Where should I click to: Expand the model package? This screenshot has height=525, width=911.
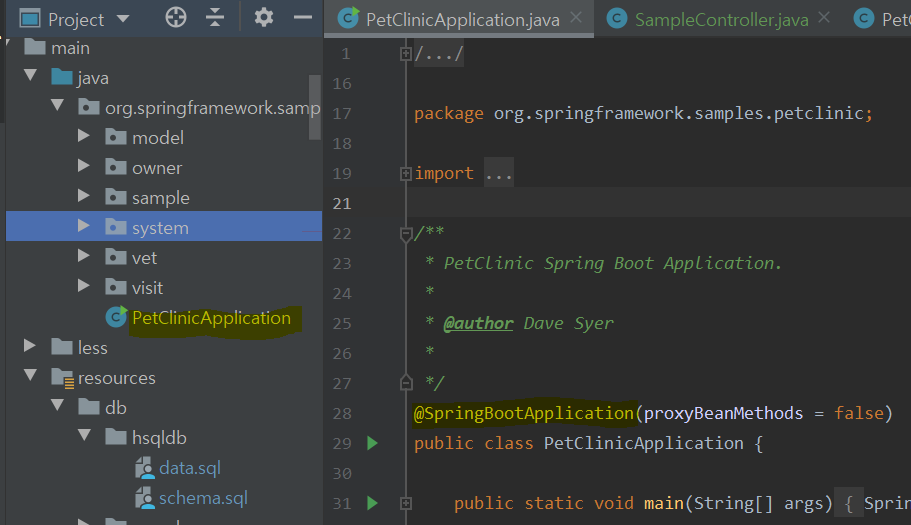pyautogui.click(x=84, y=135)
